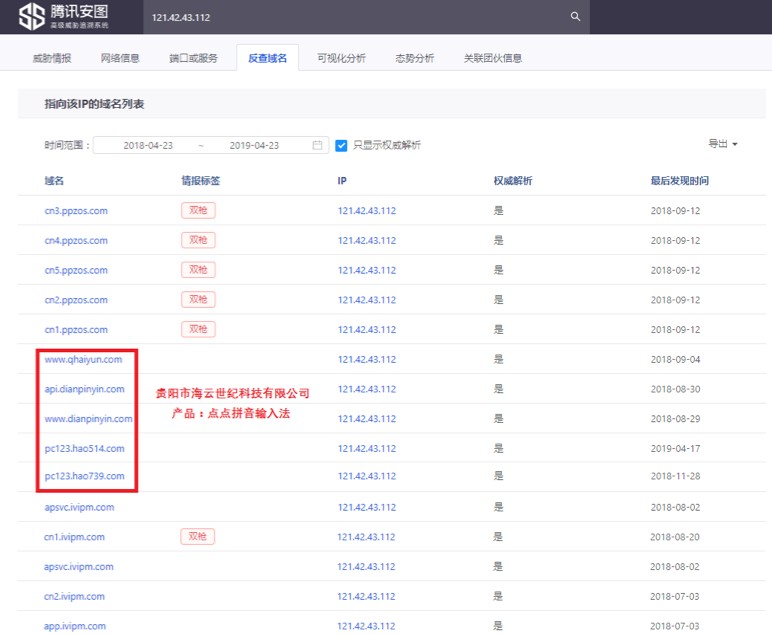Click the search magnifier icon
The height and width of the screenshot is (635, 772).
[575, 17]
